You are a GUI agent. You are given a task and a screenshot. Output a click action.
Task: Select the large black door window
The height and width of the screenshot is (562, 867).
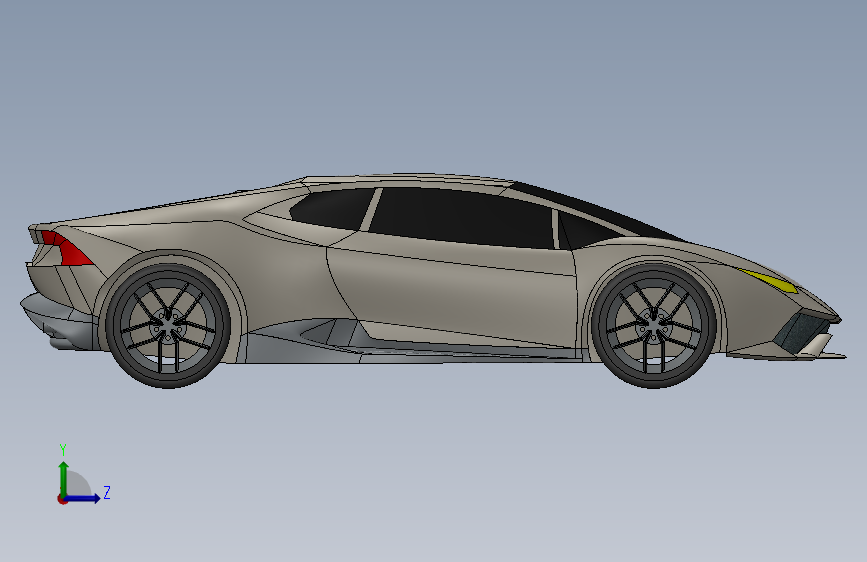462,217
